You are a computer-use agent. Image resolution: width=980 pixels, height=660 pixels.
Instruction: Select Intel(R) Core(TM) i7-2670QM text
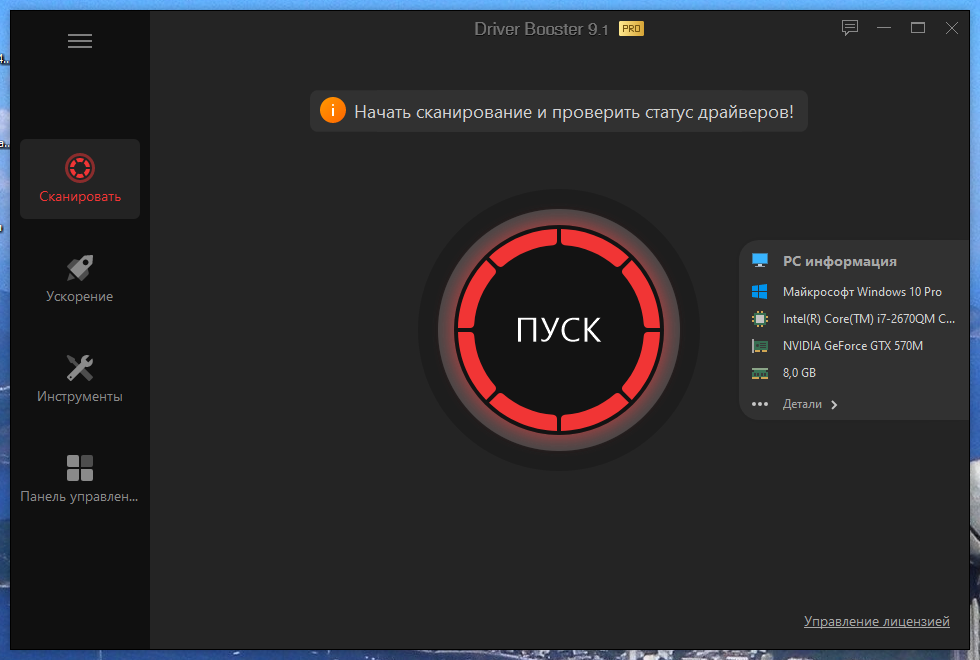coord(868,319)
